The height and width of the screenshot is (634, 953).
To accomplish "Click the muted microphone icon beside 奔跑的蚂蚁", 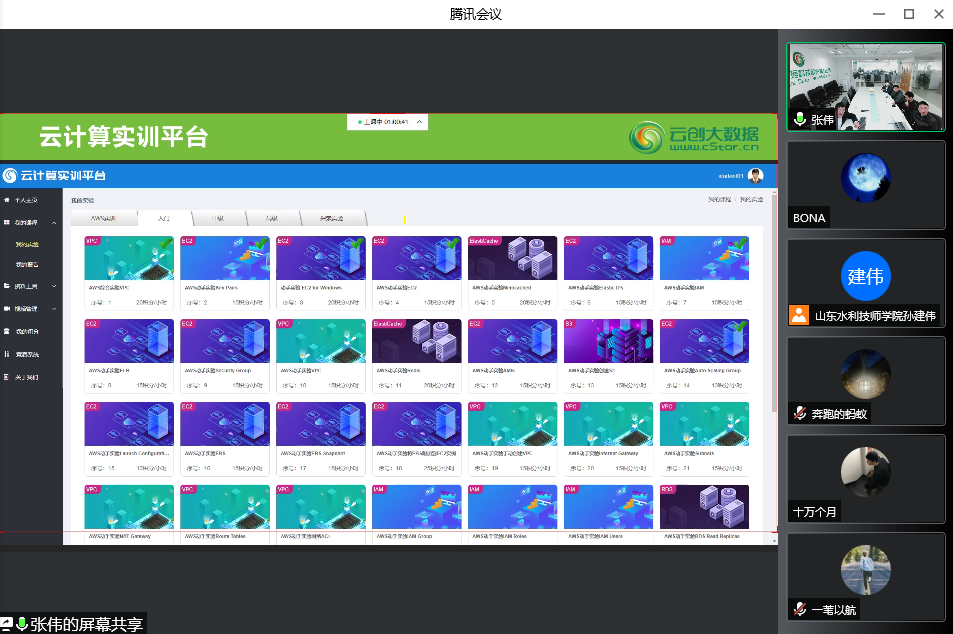I will (x=799, y=412).
